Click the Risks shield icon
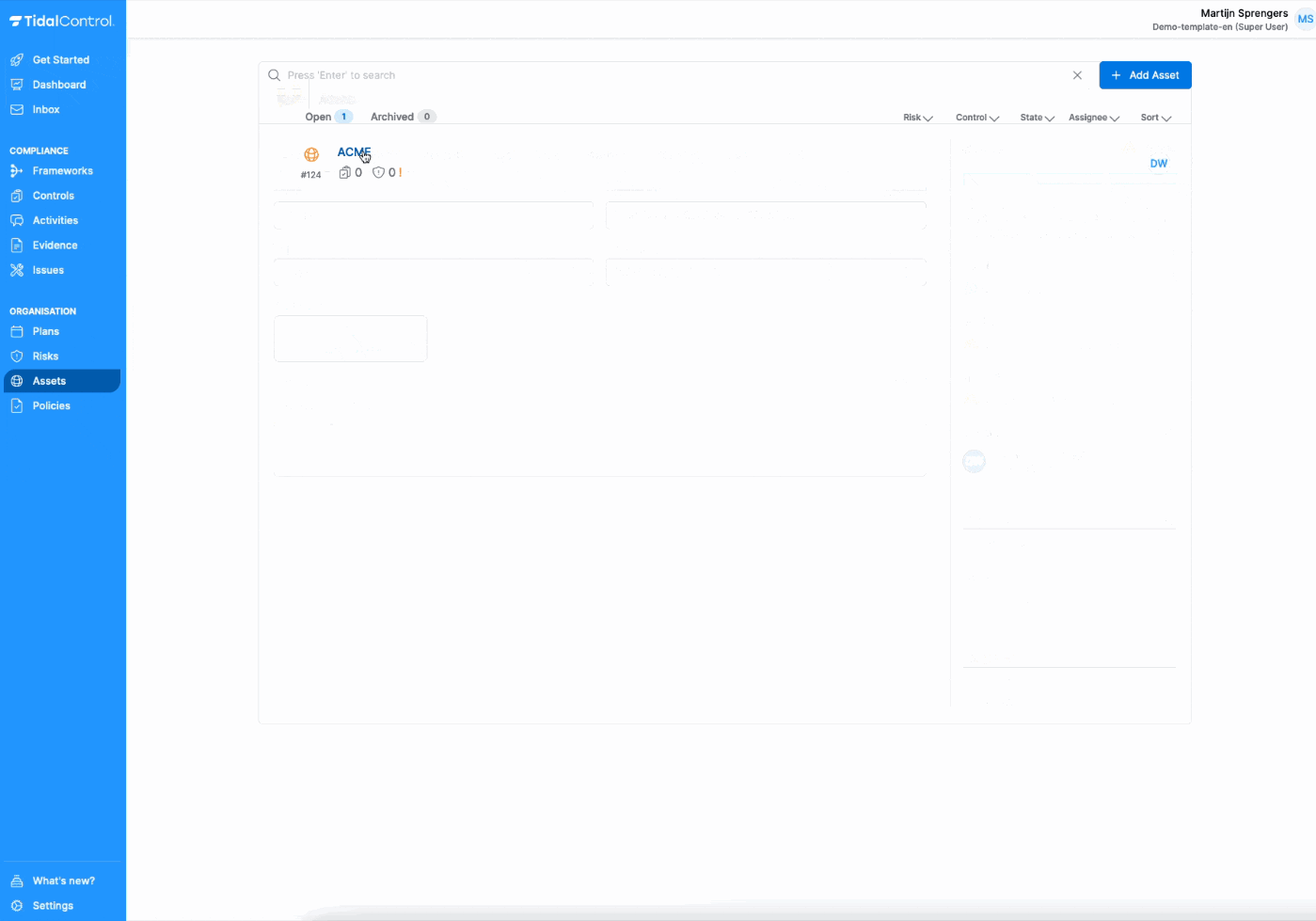 17,356
